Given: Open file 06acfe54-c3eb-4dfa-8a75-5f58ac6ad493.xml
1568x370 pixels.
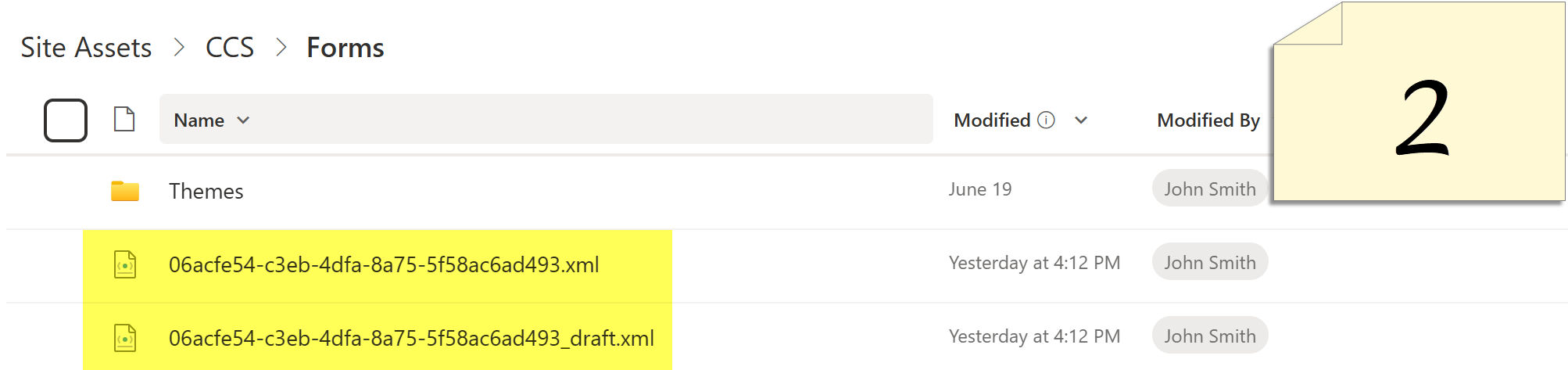Looking at the screenshot, I should pyautogui.click(x=384, y=264).
